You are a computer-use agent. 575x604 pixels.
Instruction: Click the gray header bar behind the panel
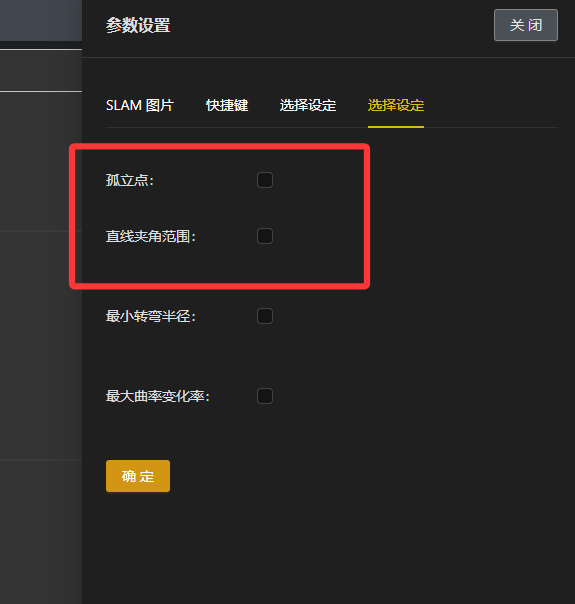(x=41, y=20)
